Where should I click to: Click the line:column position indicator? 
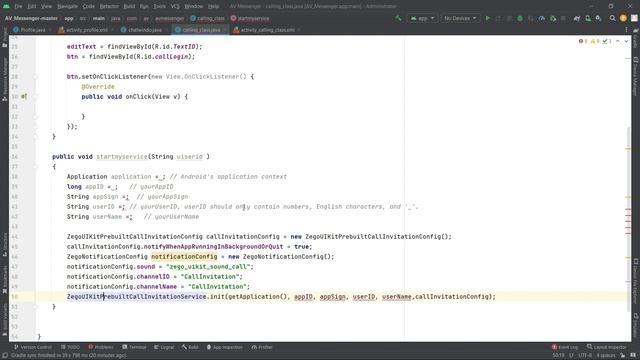point(559,356)
